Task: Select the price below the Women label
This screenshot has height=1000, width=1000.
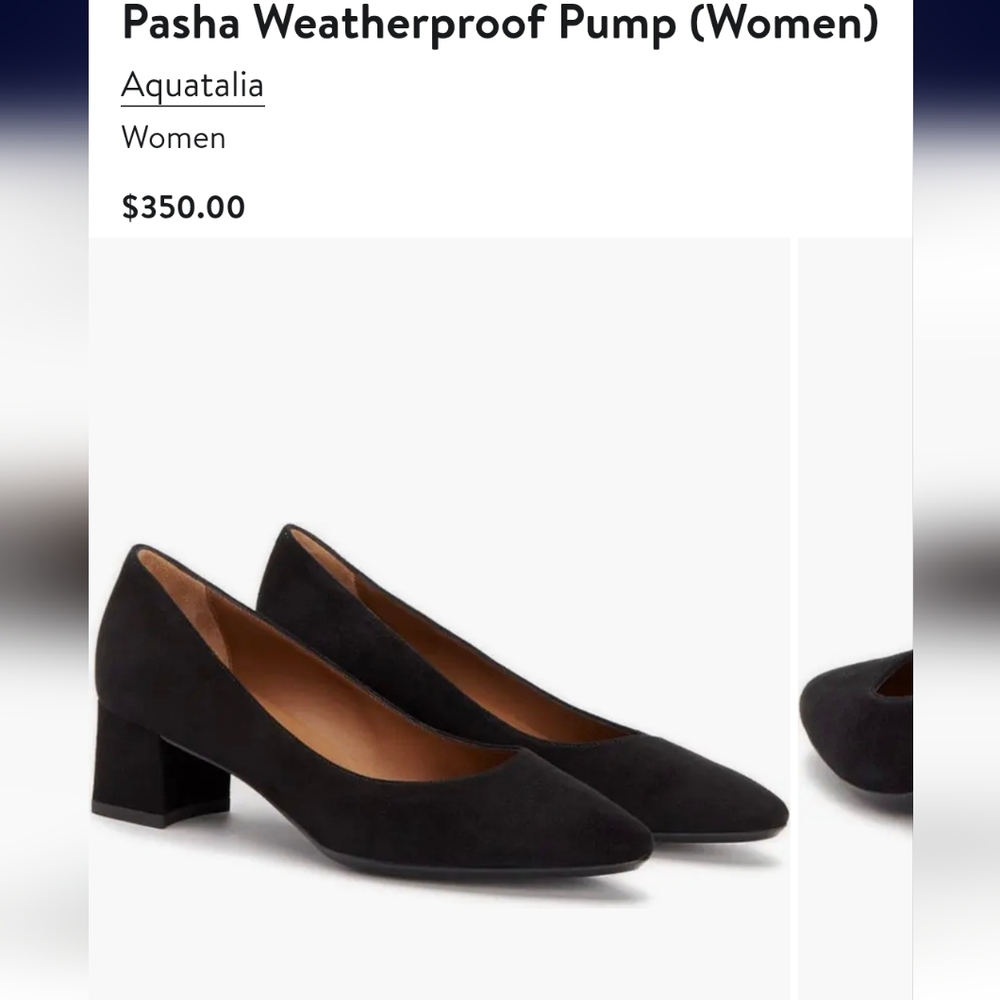Action: pos(181,208)
